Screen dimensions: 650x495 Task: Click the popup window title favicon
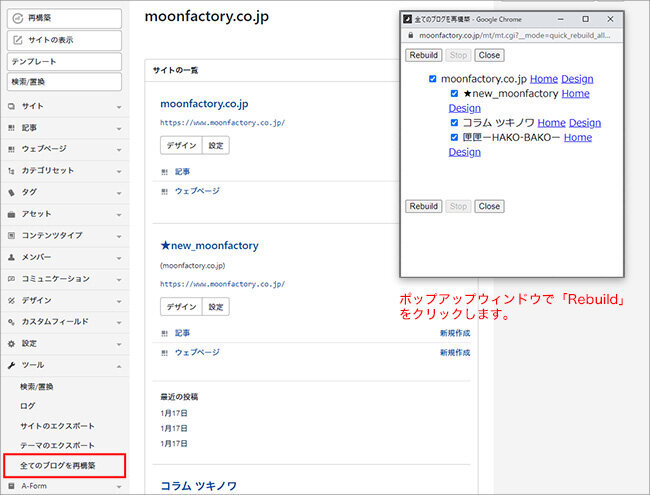click(408, 19)
